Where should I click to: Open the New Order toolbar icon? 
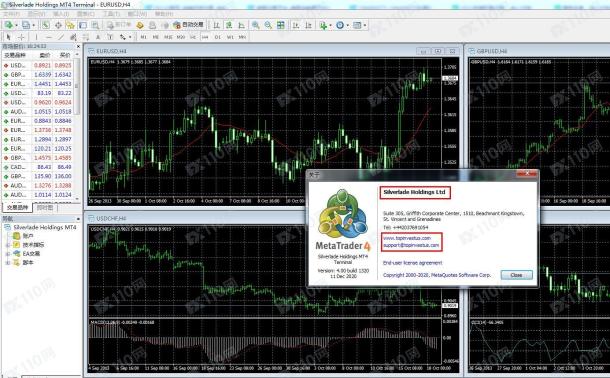[x=119, y=25]
